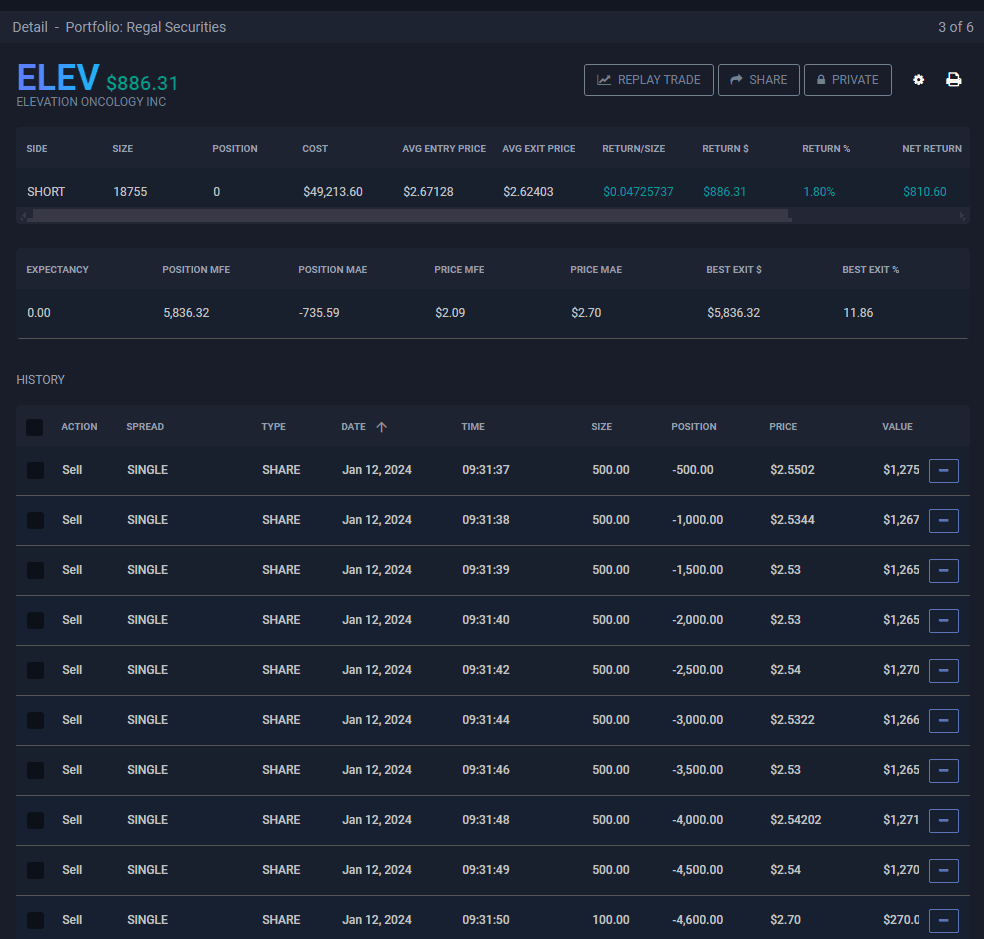
Task: Click the position -4,600.00 cell
Action: point(697,920)
